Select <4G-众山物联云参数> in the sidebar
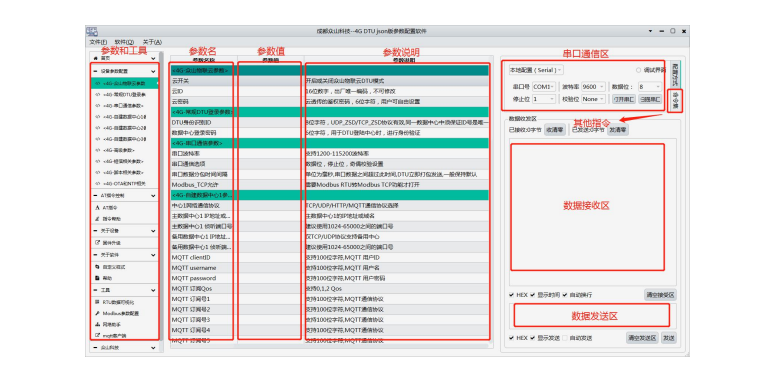 pos(125,83)
